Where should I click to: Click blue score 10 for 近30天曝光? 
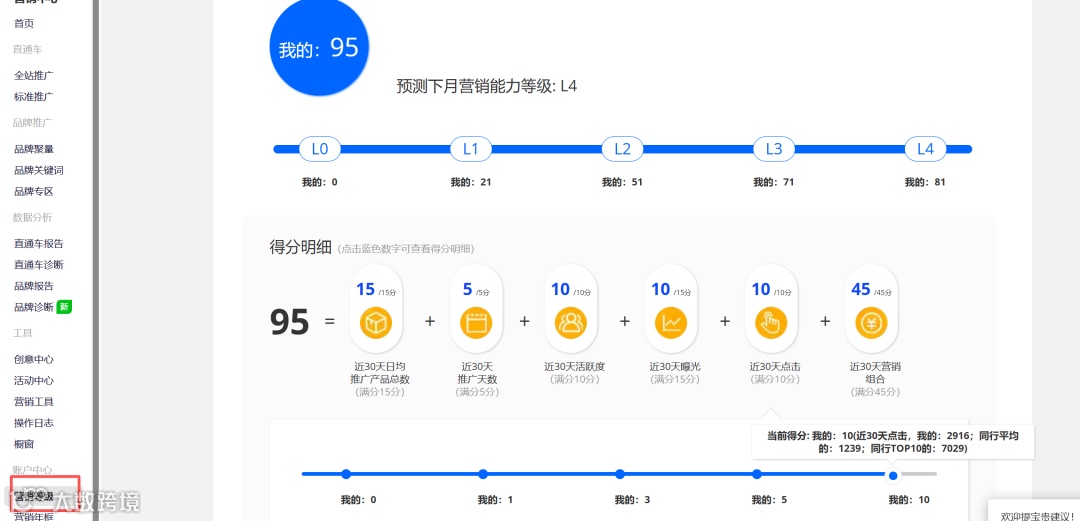click(661, 289)
